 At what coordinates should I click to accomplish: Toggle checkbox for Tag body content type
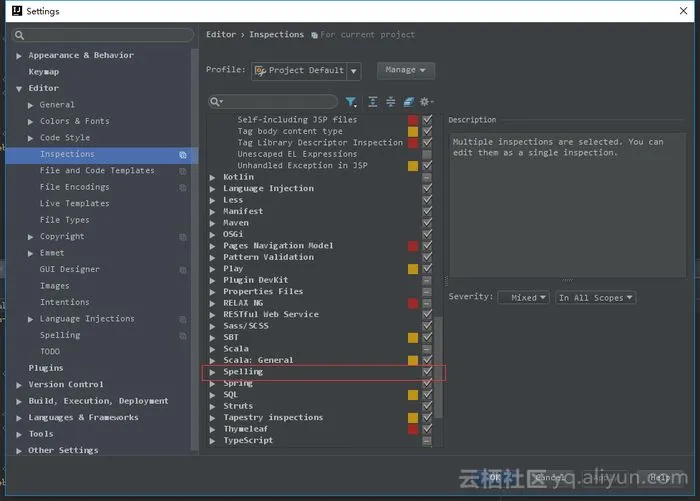click(427, 131)
